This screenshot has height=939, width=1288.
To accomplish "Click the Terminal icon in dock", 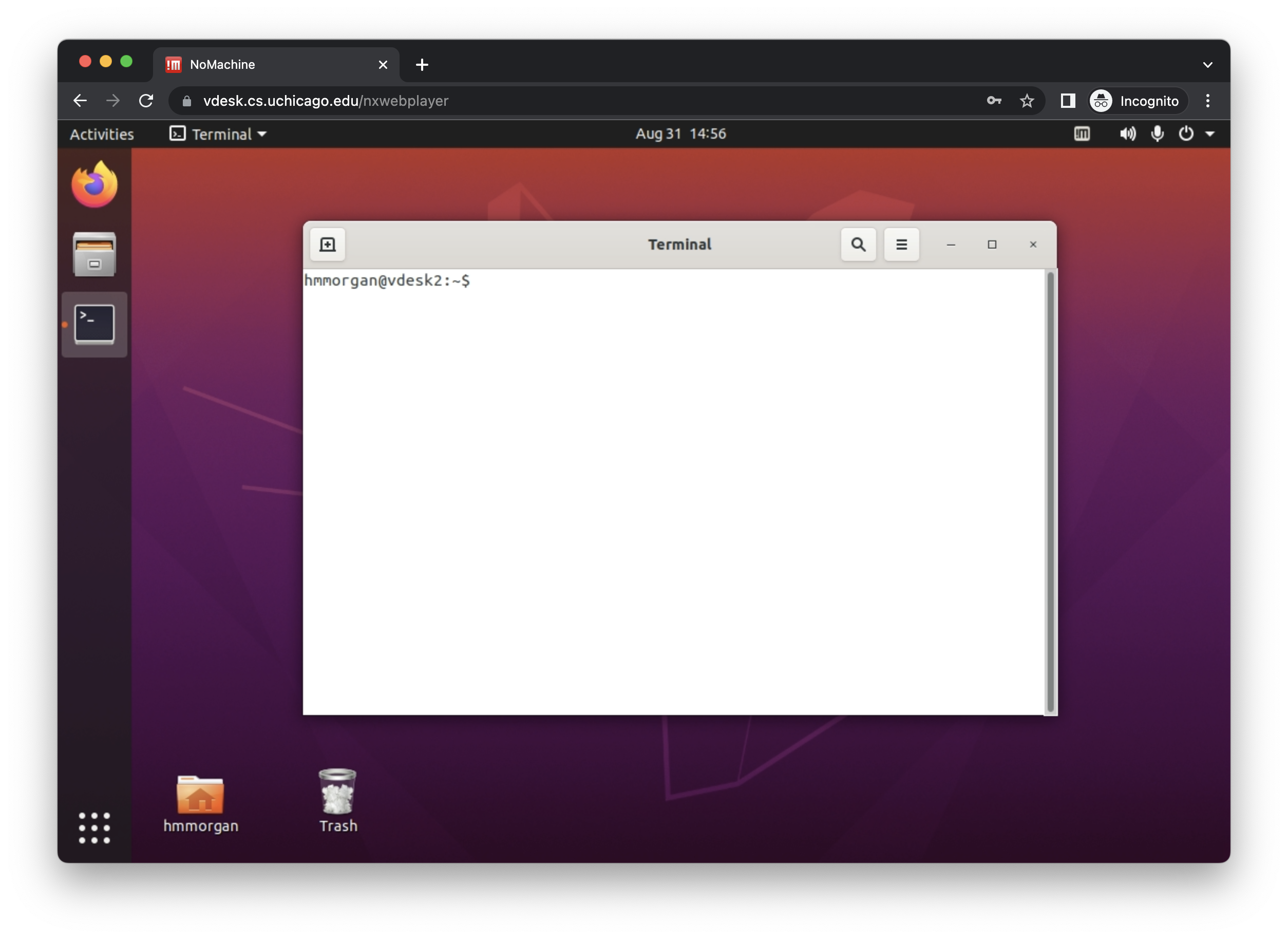I will 94,324.
